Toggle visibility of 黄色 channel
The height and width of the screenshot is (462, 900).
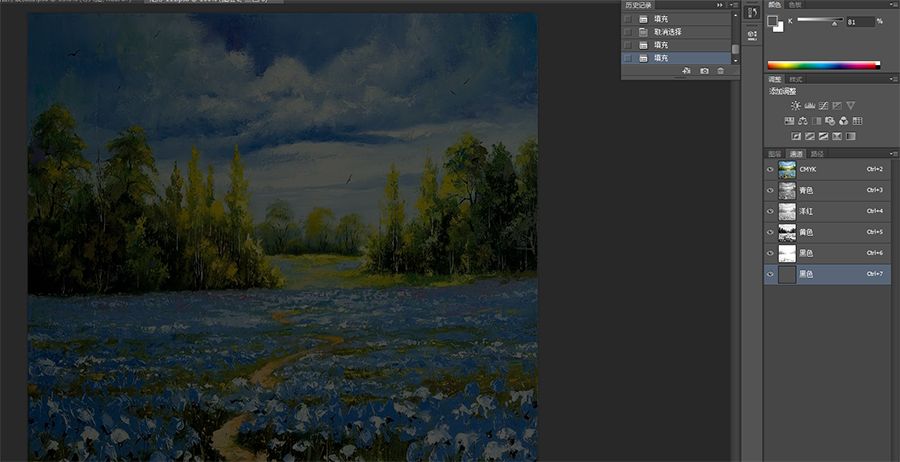[x=770, y=232]
